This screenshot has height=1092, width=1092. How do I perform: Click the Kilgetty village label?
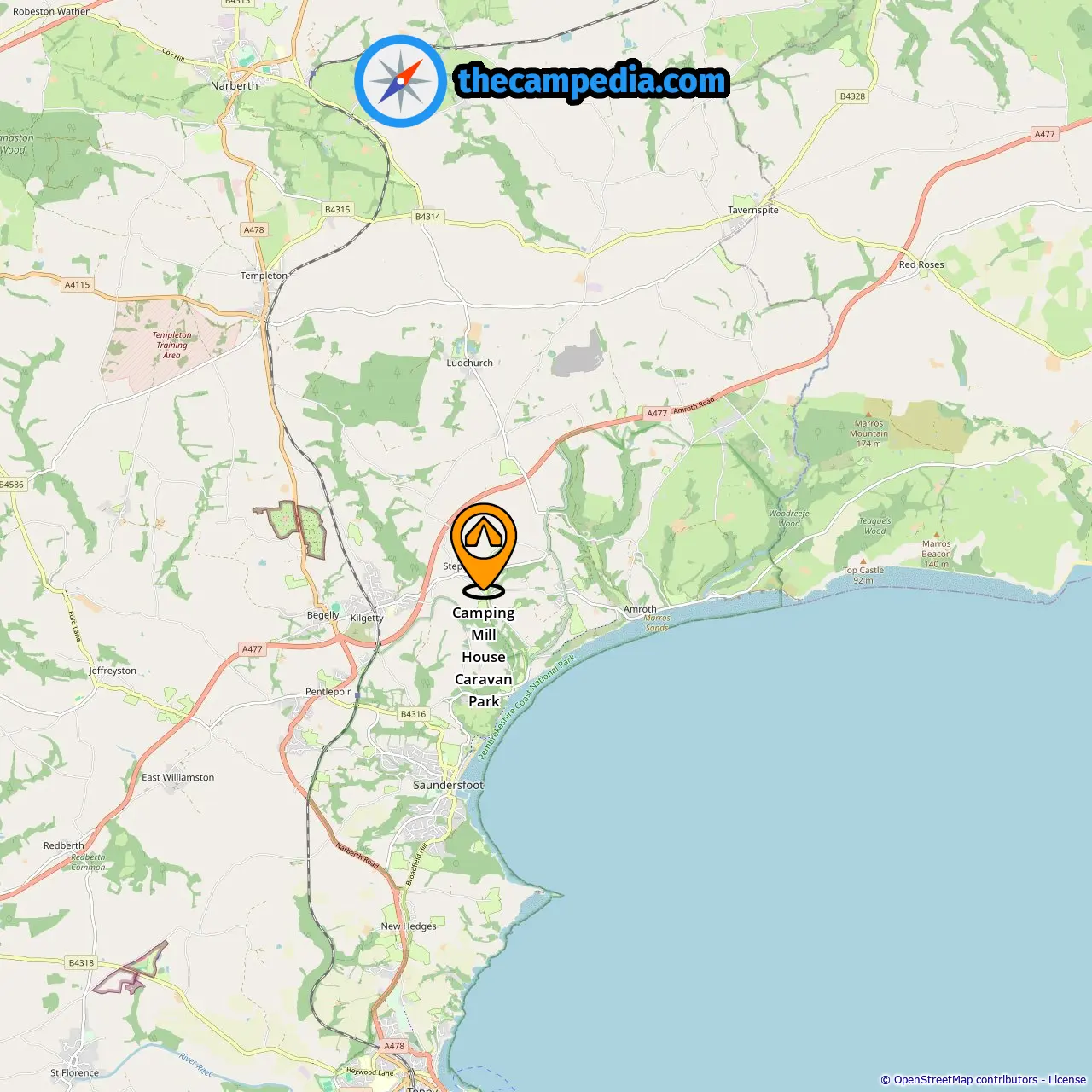pos(367,618)
